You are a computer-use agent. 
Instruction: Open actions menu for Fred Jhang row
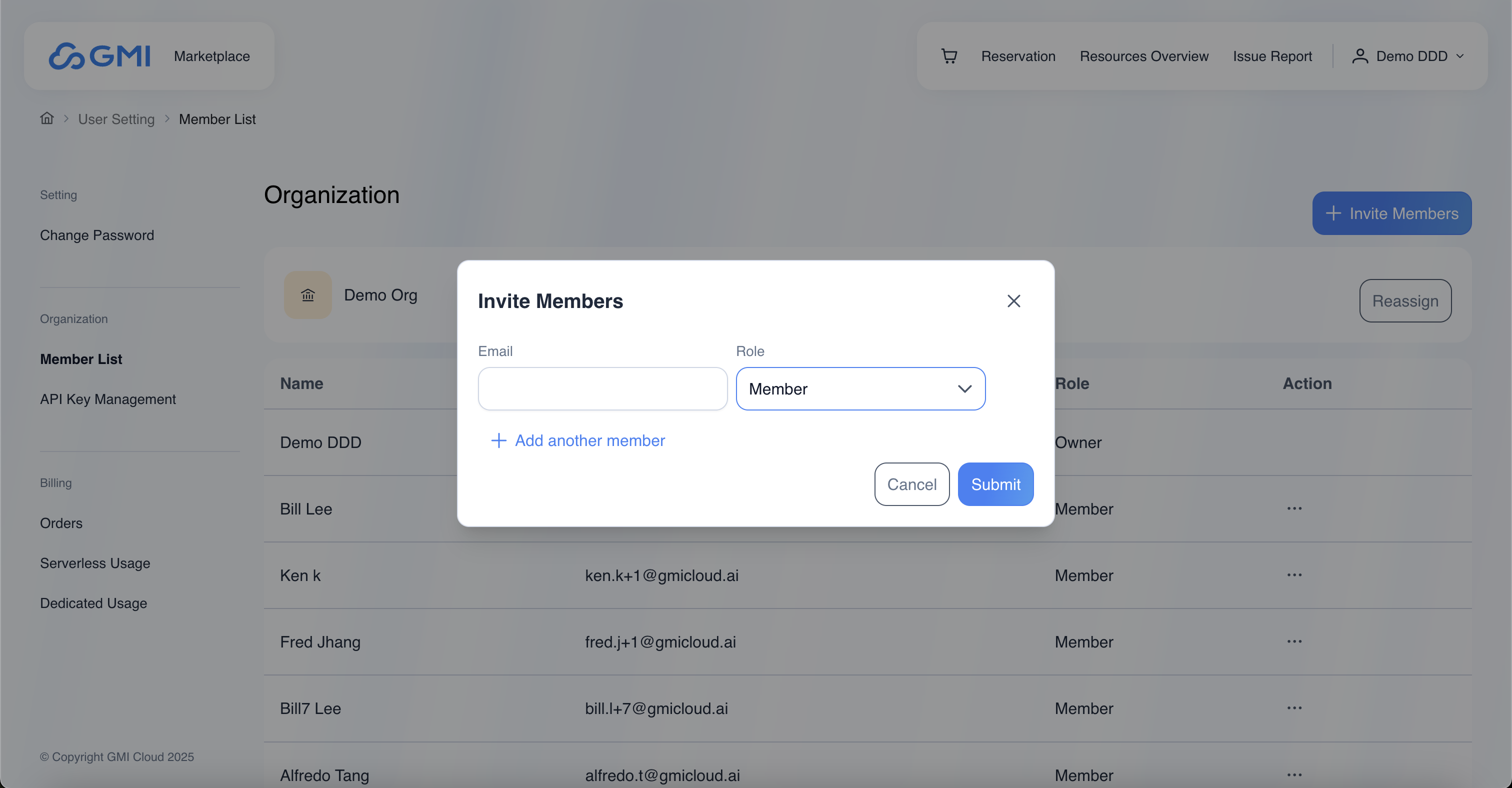click(x=1294, y=641)
